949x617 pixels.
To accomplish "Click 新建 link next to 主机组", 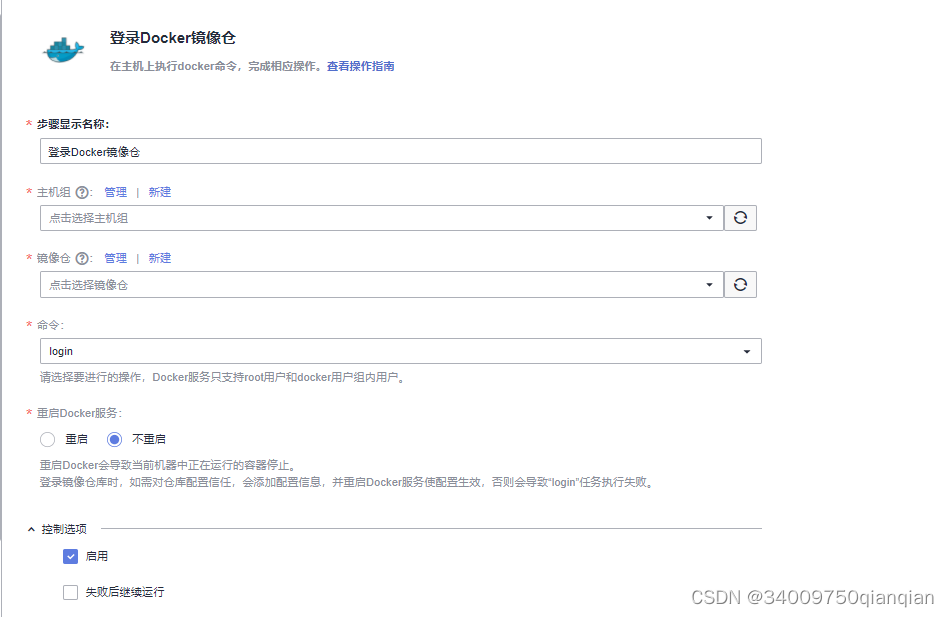I will coord(160,192).
